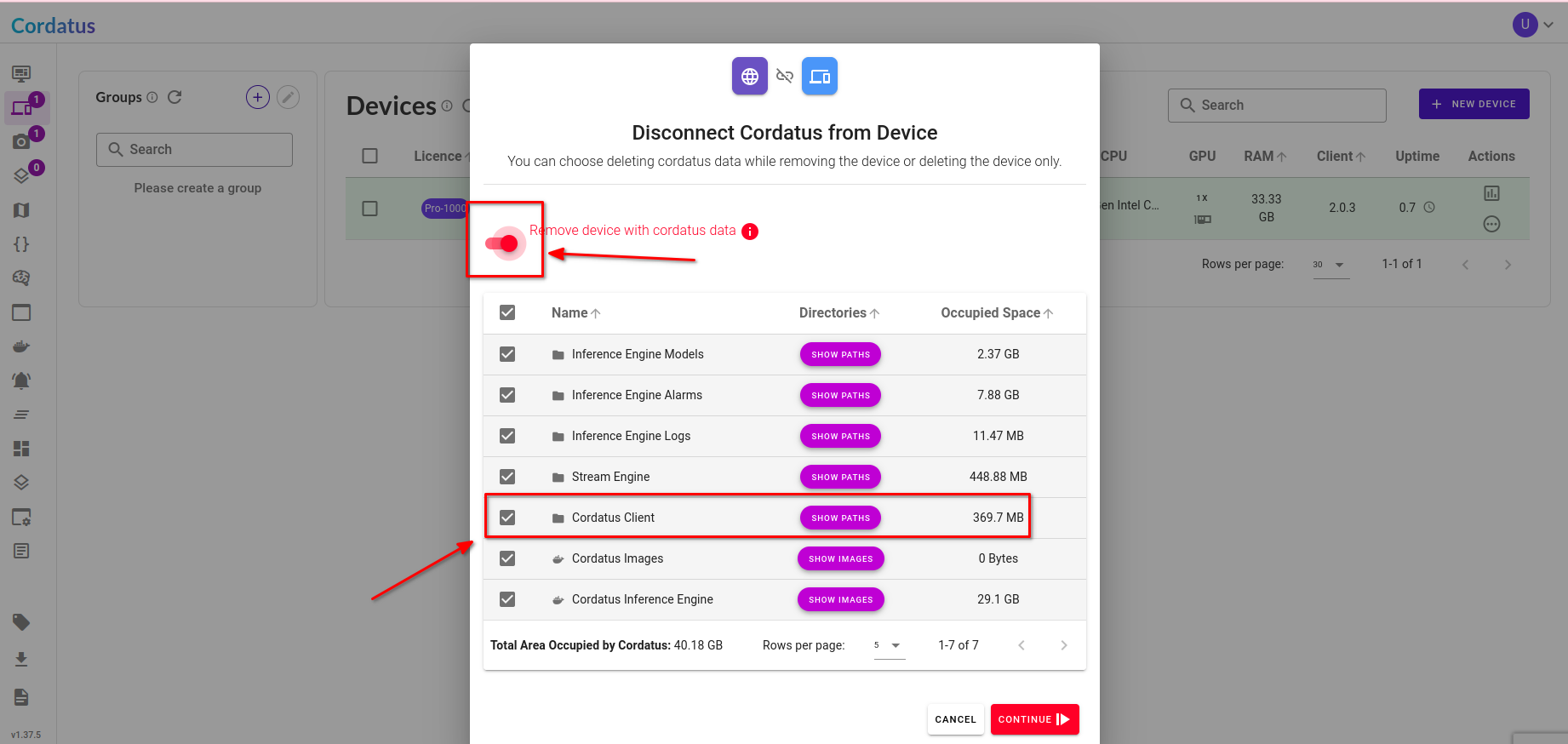1568x744 pixels.
Task: Open the map icon in sidebar
Action: (x=21, y=210)
